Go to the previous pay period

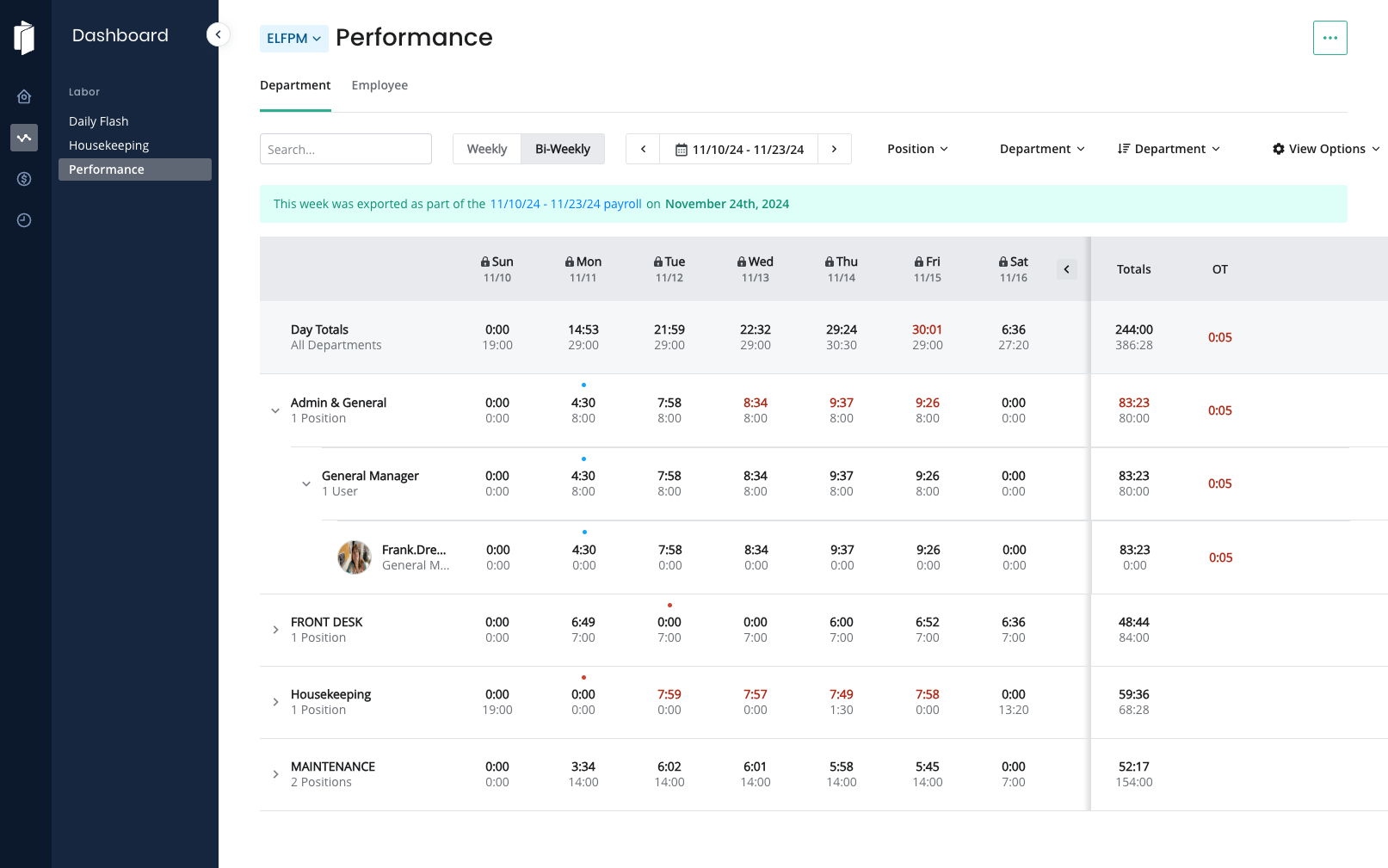[x=643, y=149]
